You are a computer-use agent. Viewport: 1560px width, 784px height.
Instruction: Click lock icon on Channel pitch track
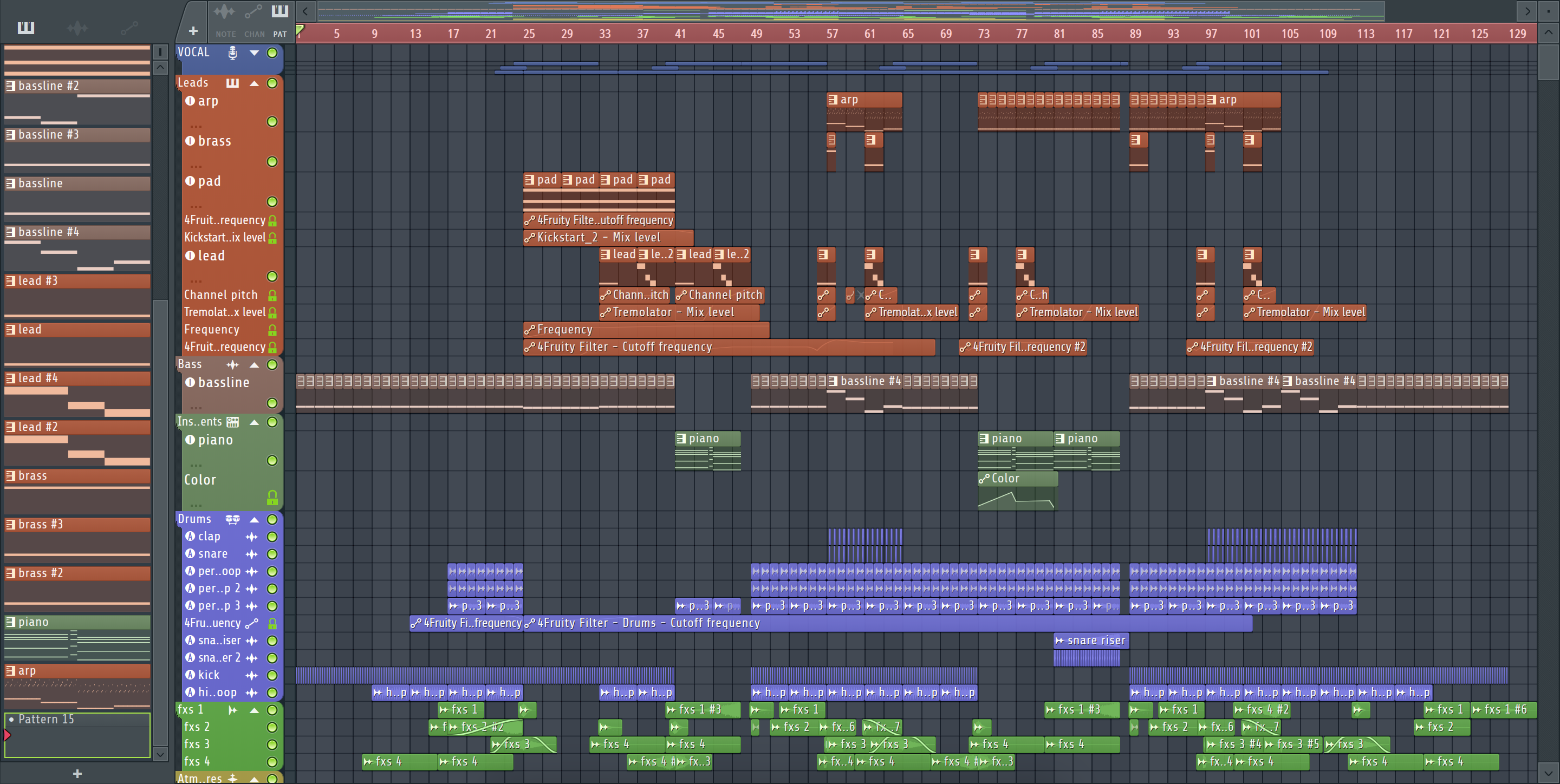tap(272, 296)
